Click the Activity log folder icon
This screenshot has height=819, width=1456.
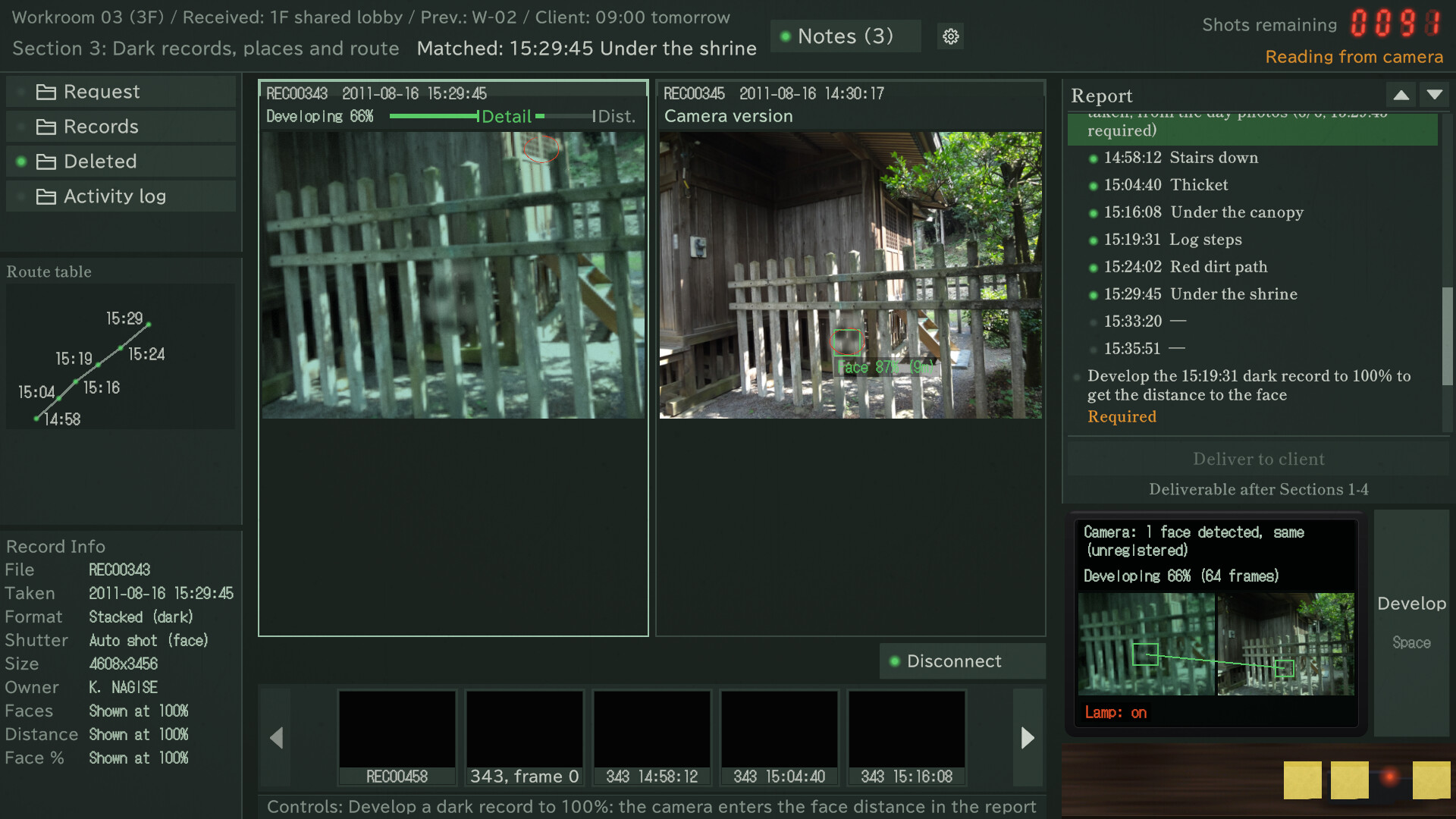(46, 196)
